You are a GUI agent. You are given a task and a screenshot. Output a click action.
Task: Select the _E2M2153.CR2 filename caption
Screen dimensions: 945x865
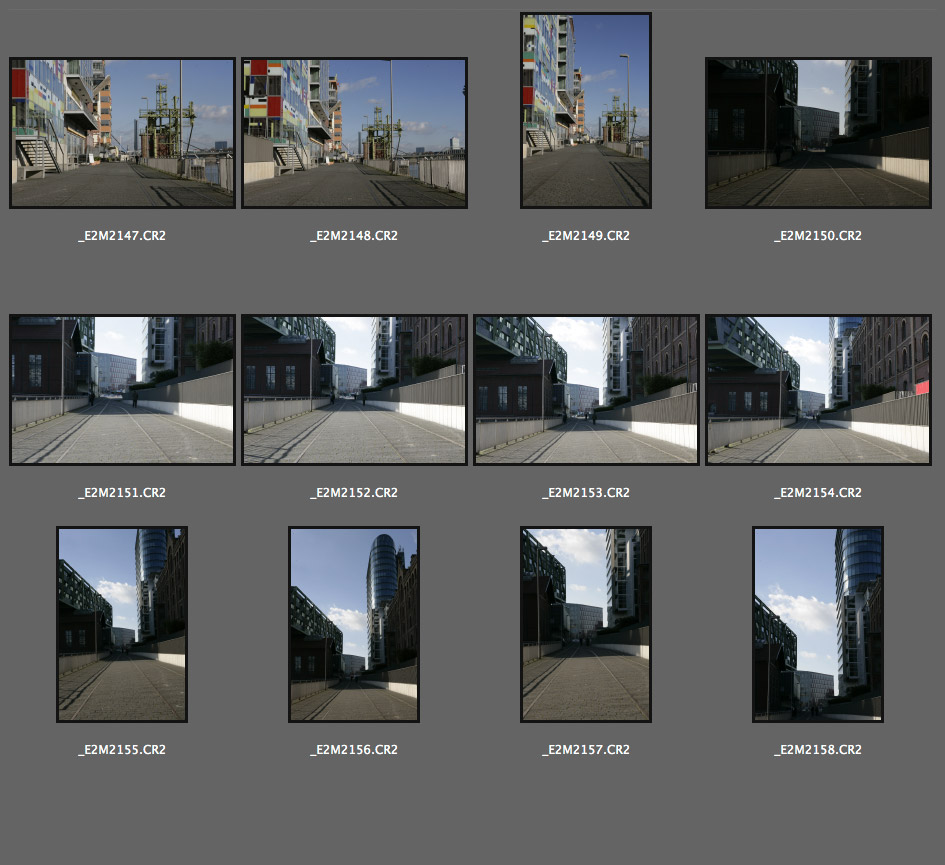click(x=586, y=493)
